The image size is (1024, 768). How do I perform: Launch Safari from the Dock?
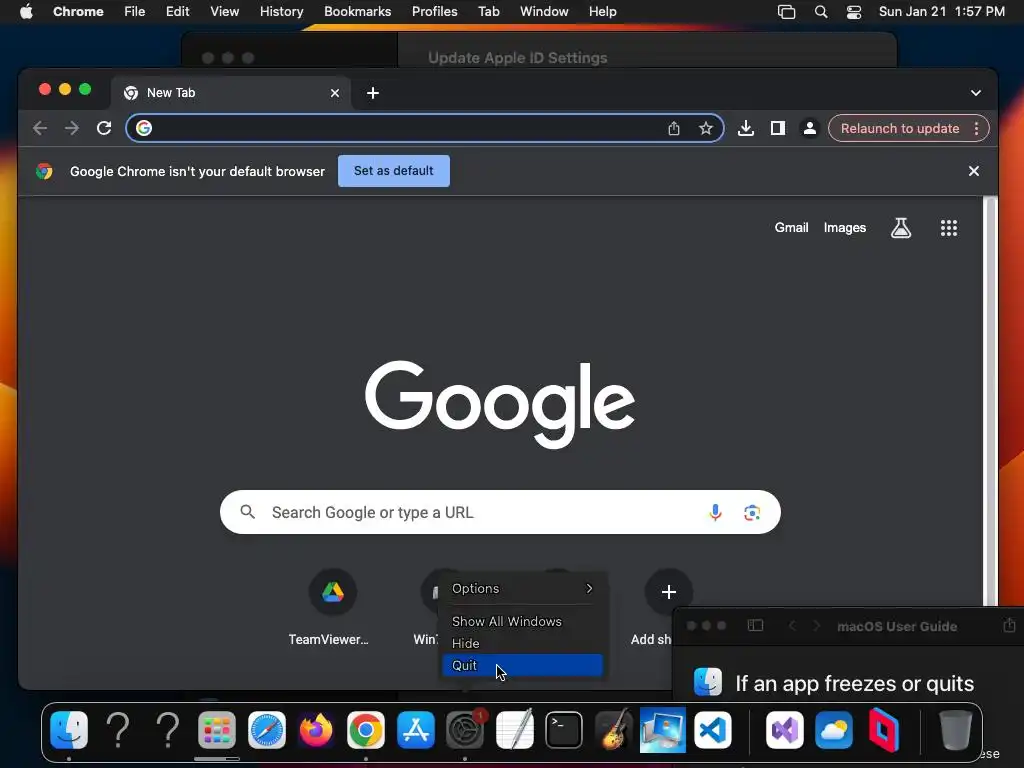click(x=266, y=729)
